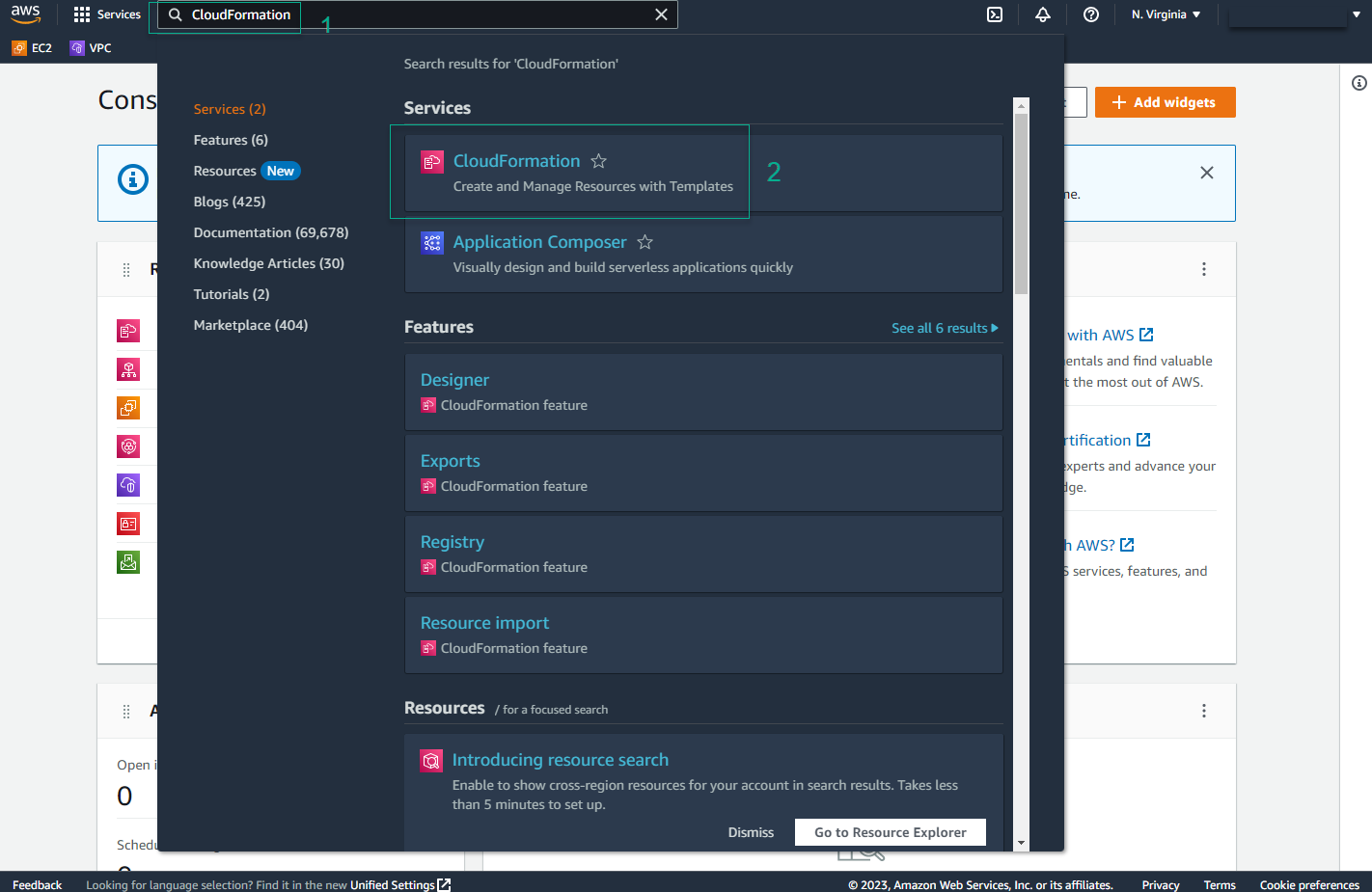The image size is (1372, 892).
Task: Open top widget's three-dot menu
Action: tap(1204, 269)
